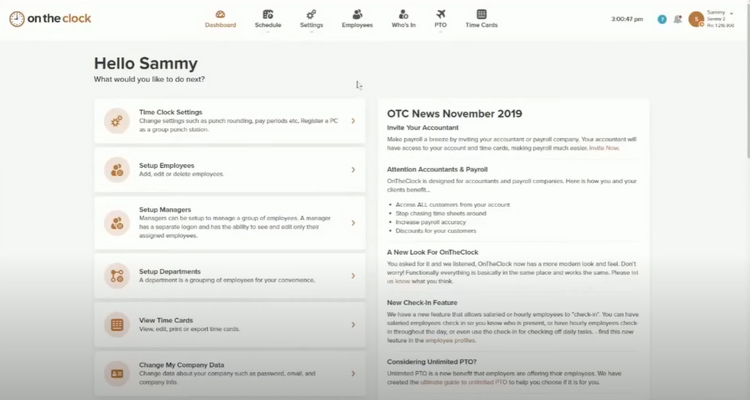The height and width of the screenshot is (400, 750).
Task: Open the View Time Cards title
Action: coord(166,321)
